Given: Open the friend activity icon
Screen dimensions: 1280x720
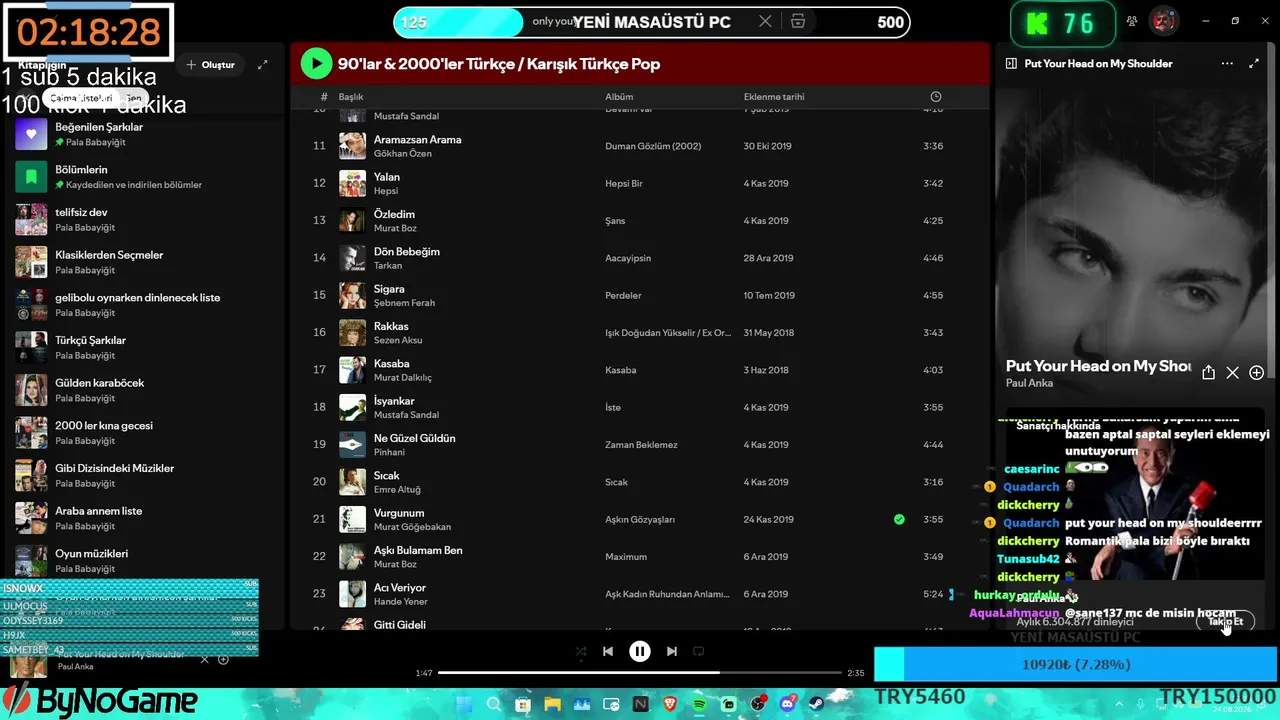Looking at the screenshot, I should tap(1132, 21).
